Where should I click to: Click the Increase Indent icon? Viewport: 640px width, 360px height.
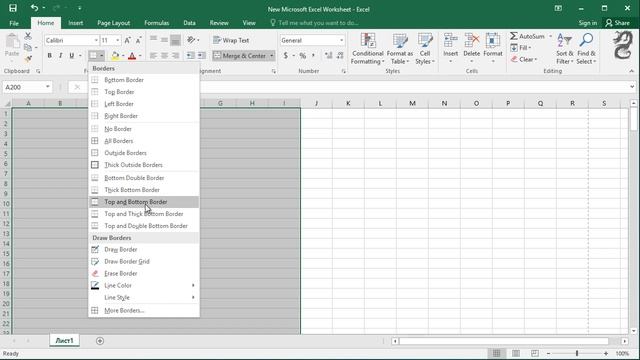pos(202,56)
